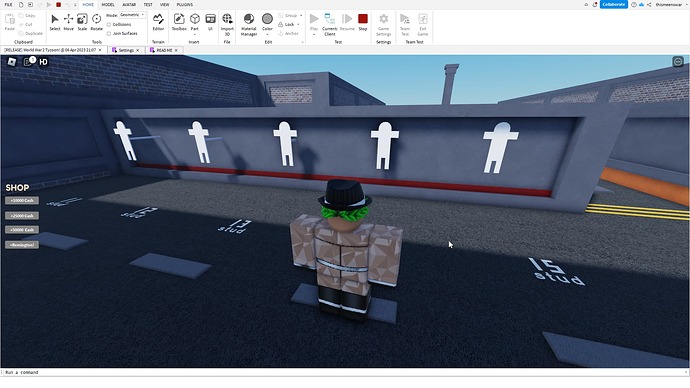Click the +Remington shop button
Viewport: 690px width, 388px height.
[22, 245]
